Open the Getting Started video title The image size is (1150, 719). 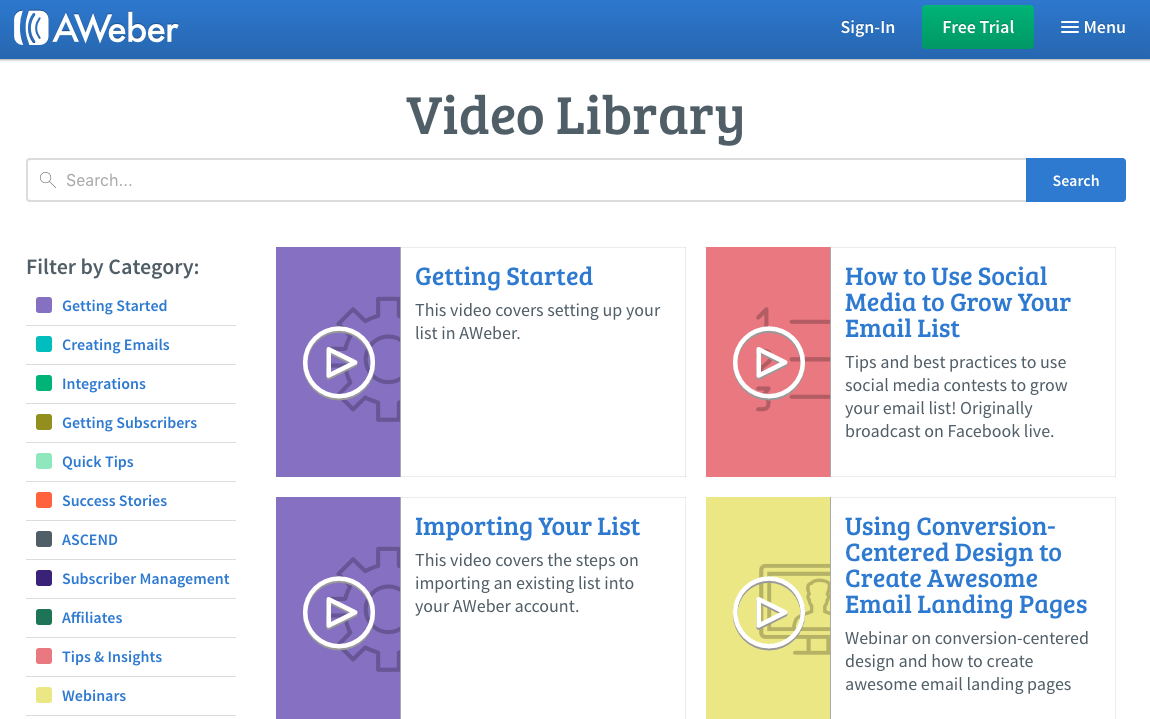(x=504, y=277)
